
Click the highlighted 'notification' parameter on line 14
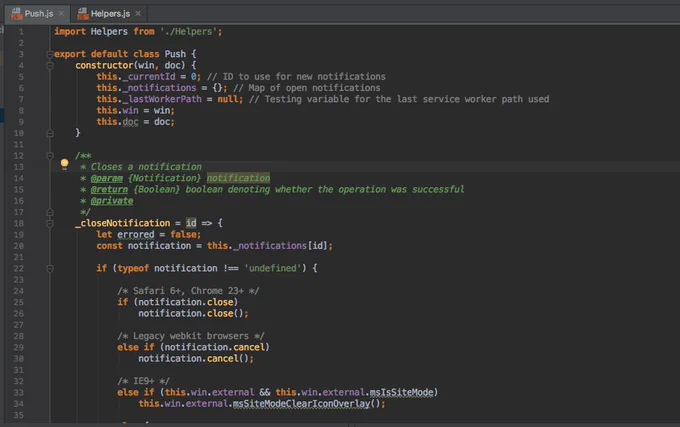(x=239, y=178)
